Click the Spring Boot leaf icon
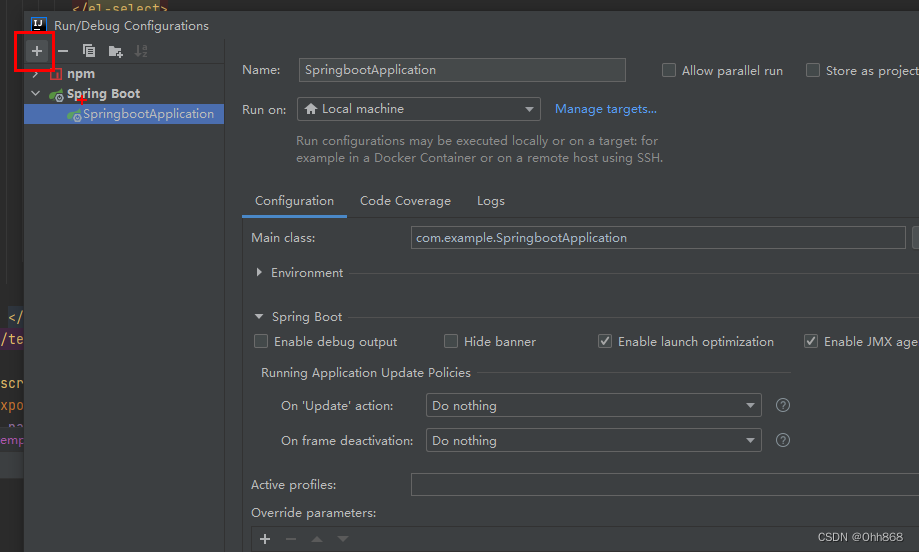Screen dimensions: 919x552 tap(56, 94)
